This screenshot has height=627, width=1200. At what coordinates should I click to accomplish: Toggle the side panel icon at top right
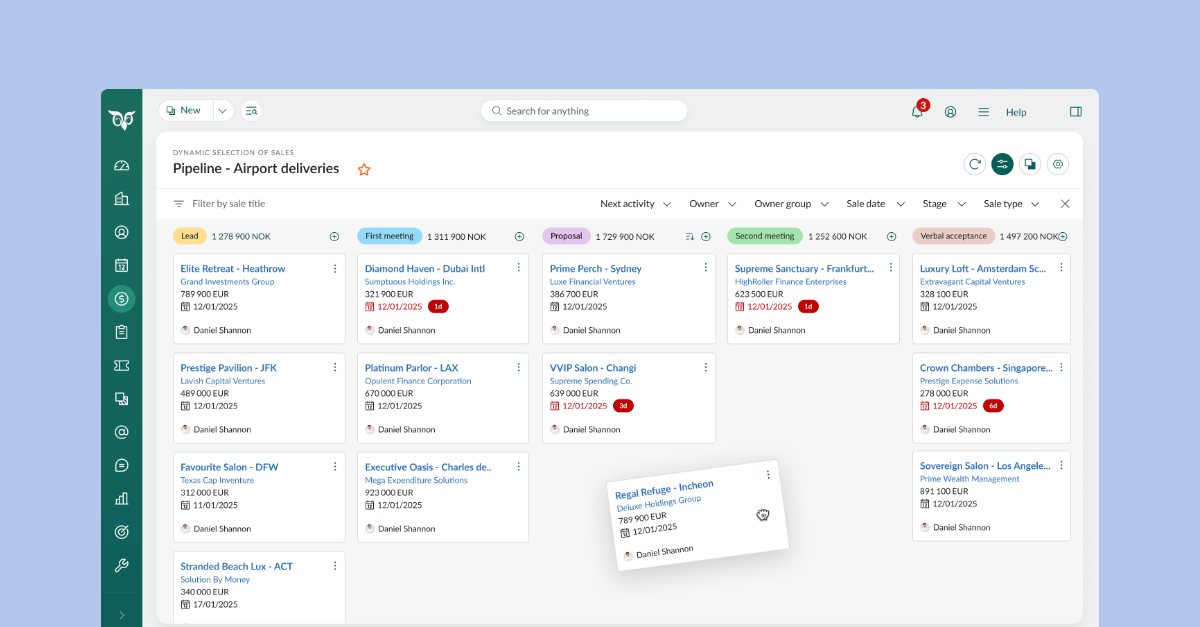click(x=1076, y=112)
